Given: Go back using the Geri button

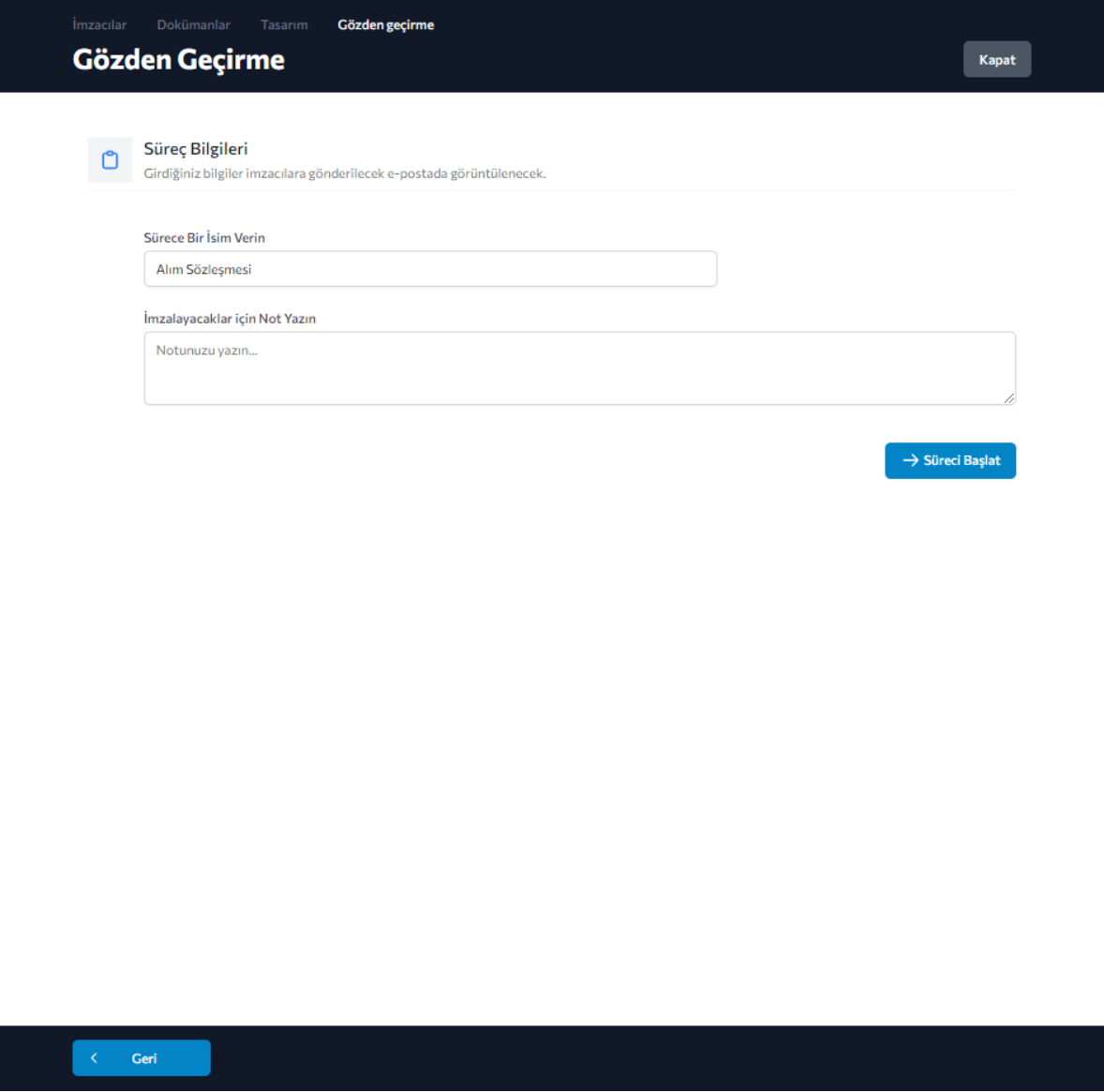Looking at the screenshot, I should [x=142, y=1058].
